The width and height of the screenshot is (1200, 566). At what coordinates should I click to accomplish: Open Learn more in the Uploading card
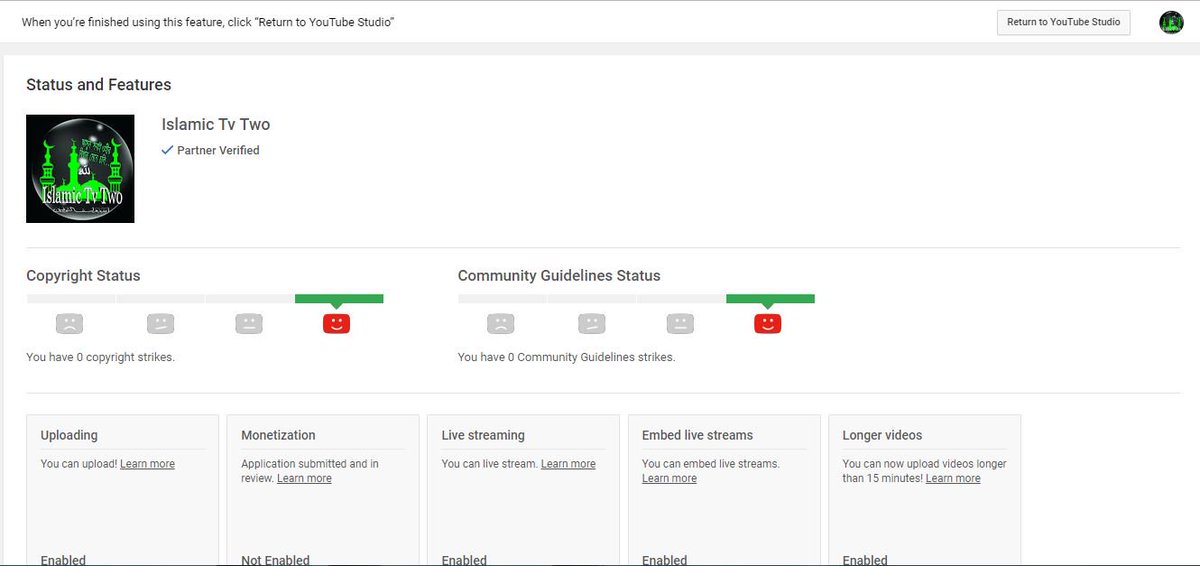coord(147,464)
